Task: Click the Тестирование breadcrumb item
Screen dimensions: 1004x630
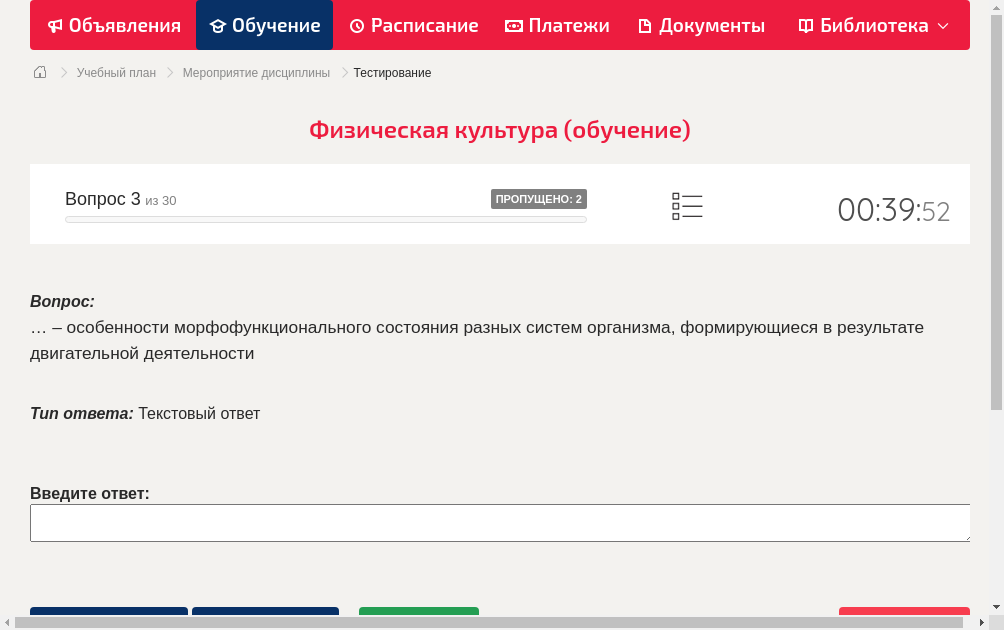Action: 392,73
